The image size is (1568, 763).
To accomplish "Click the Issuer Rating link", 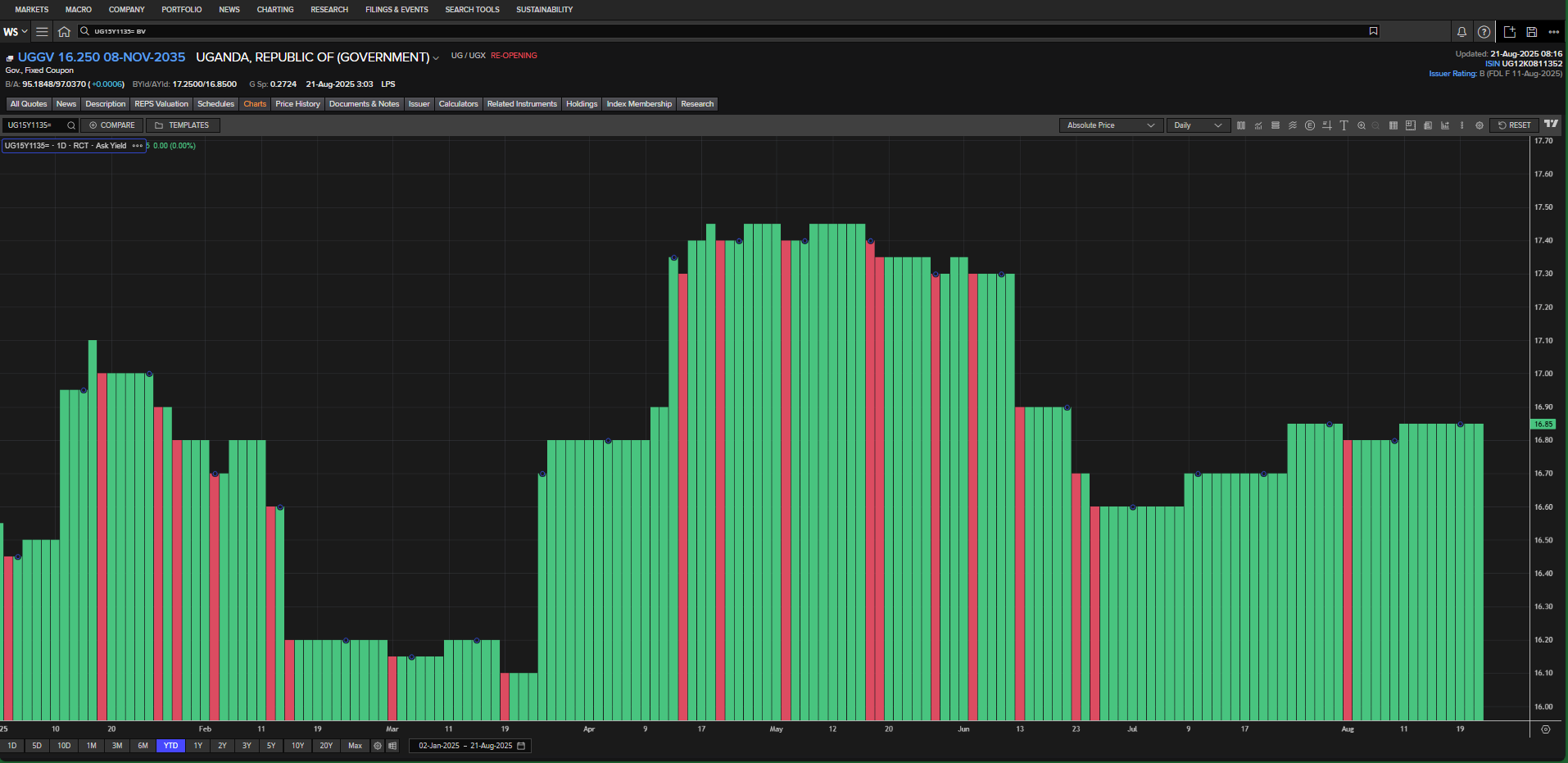I will point(1452,74).
